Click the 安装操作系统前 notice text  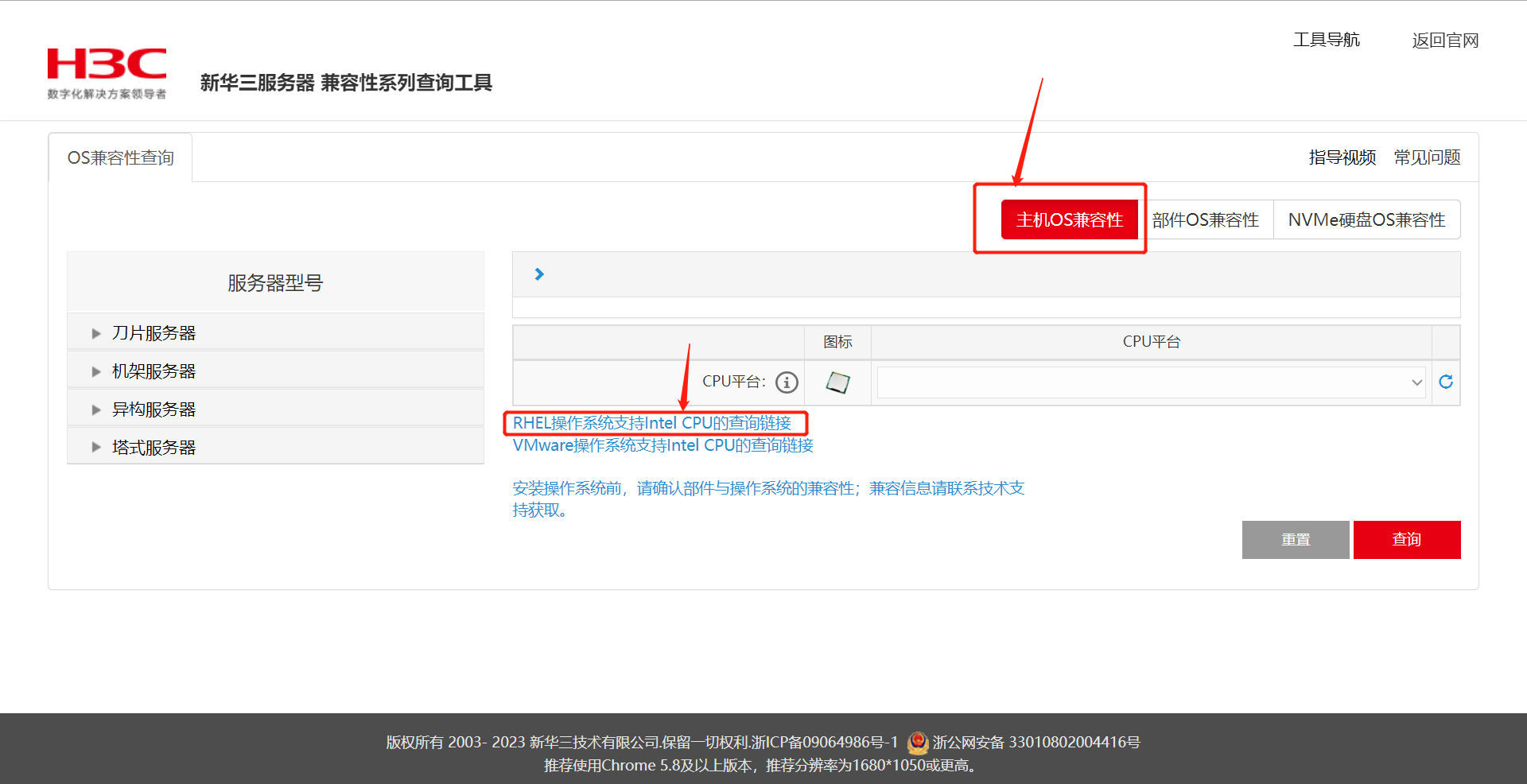768,499
